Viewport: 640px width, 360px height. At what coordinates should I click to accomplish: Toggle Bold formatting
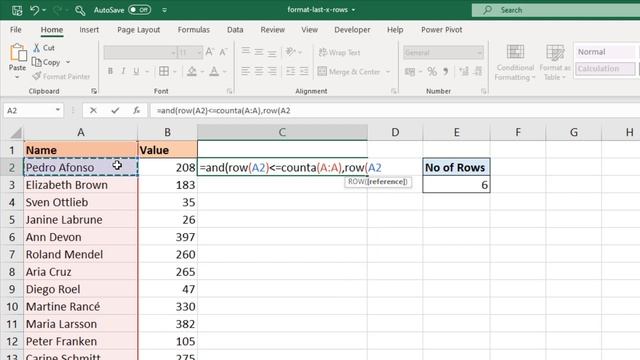click(110, 71)
